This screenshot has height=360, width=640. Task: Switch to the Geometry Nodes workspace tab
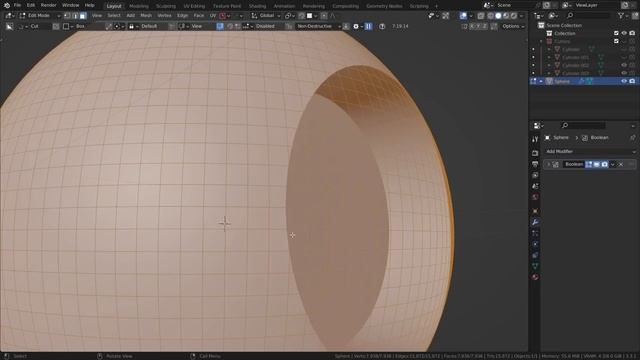tap(384, 6)
